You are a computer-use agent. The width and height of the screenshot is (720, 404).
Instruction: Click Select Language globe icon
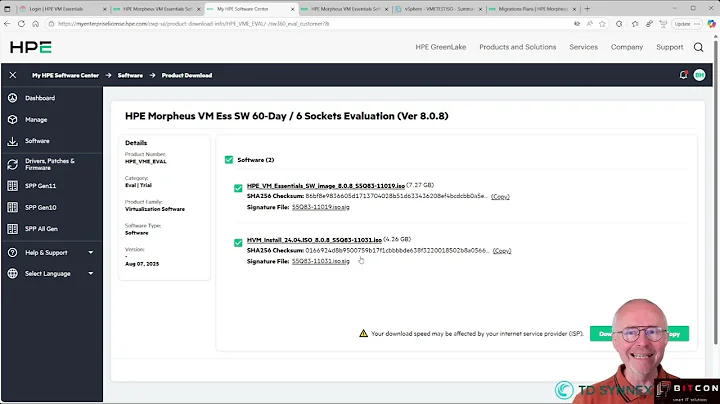12,274
